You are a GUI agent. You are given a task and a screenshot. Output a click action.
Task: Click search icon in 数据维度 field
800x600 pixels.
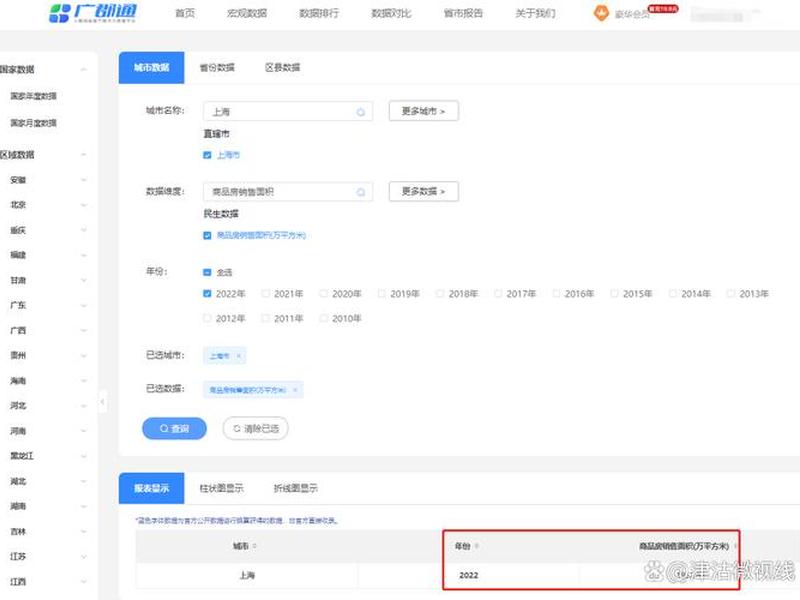(x=361, y=192)
